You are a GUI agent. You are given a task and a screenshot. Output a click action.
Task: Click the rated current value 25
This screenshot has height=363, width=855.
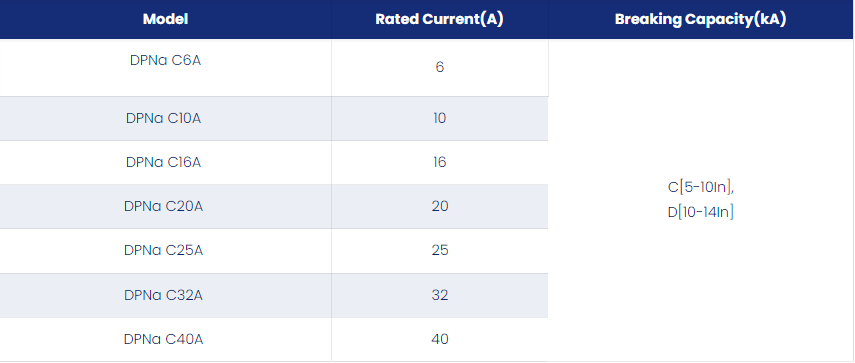click(x=439, y=250)
